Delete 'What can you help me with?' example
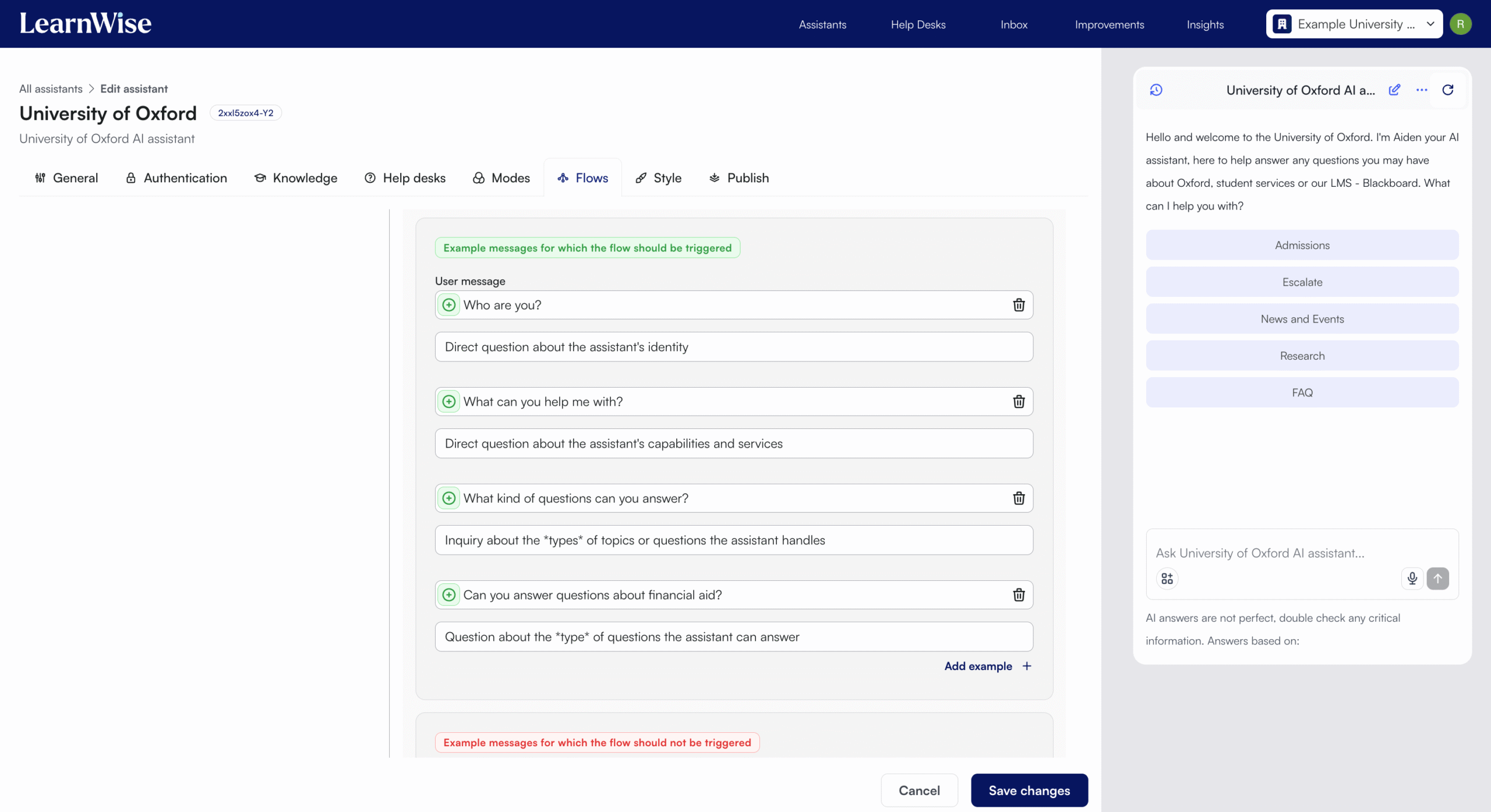 tap(1018, 402)
